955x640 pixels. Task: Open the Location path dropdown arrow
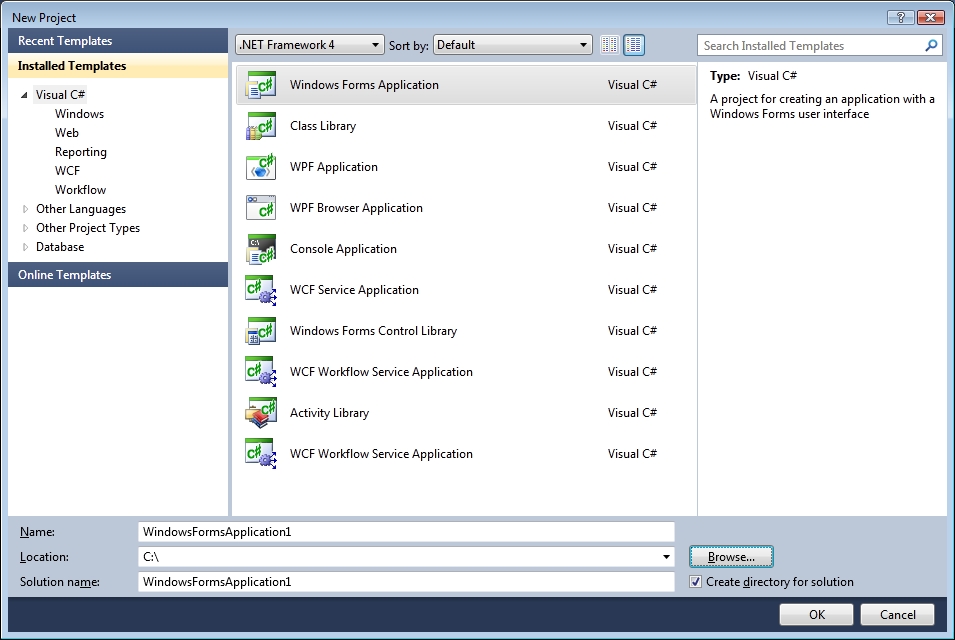coord(666,557)
